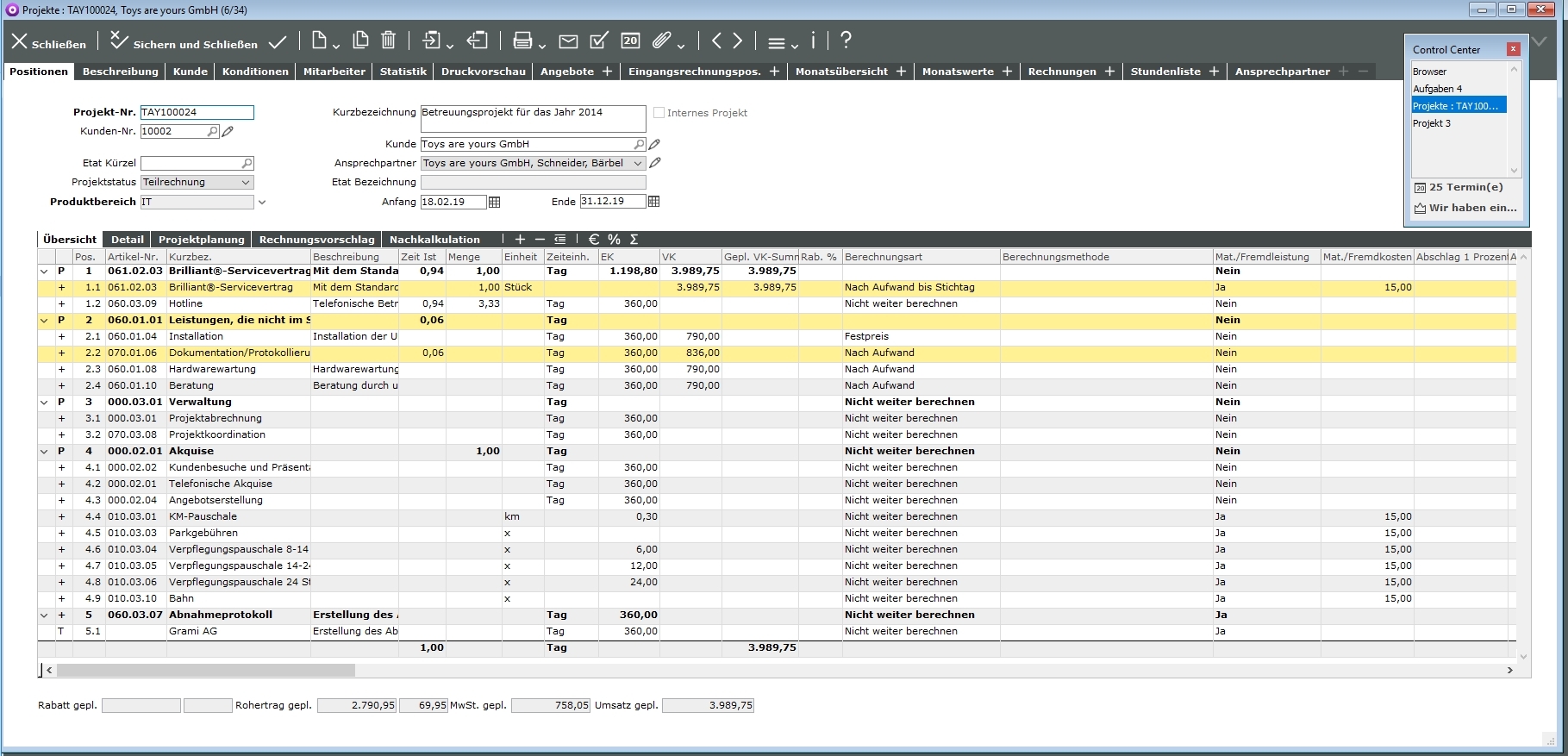Click the pencil edit icon beside Kunden-Nr.
Image resolution: width=1568 pixels, height=756 pixels.
[228, 132]
